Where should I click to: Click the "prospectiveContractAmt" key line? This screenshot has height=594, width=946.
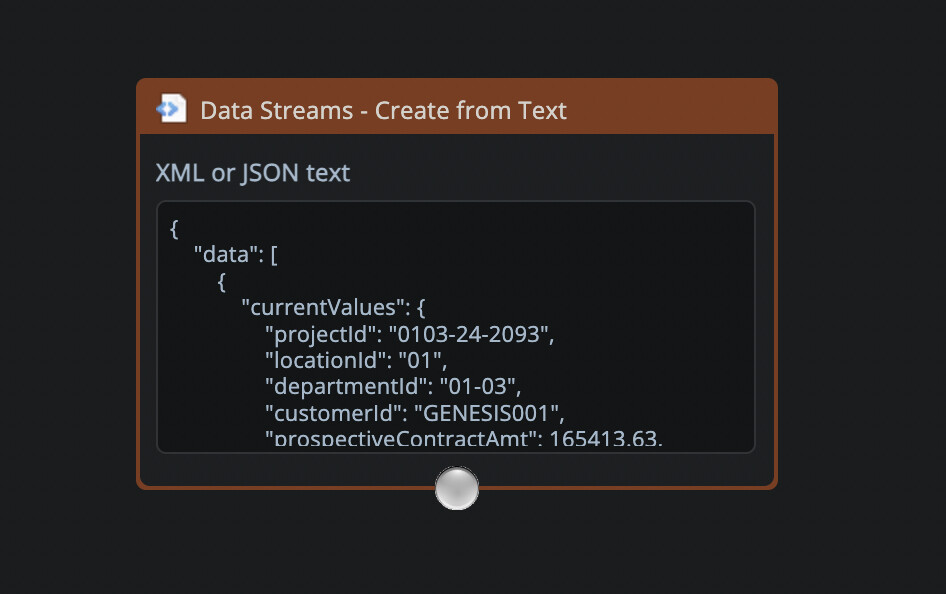tap(395, 439)
